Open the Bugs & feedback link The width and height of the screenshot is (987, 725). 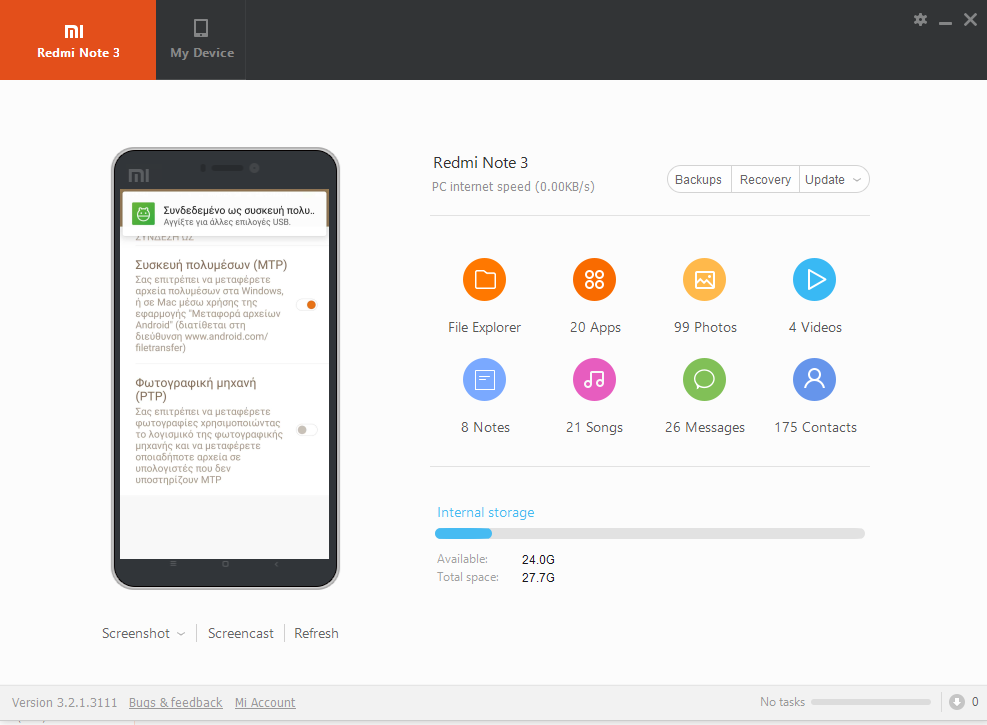pos(176,702)
